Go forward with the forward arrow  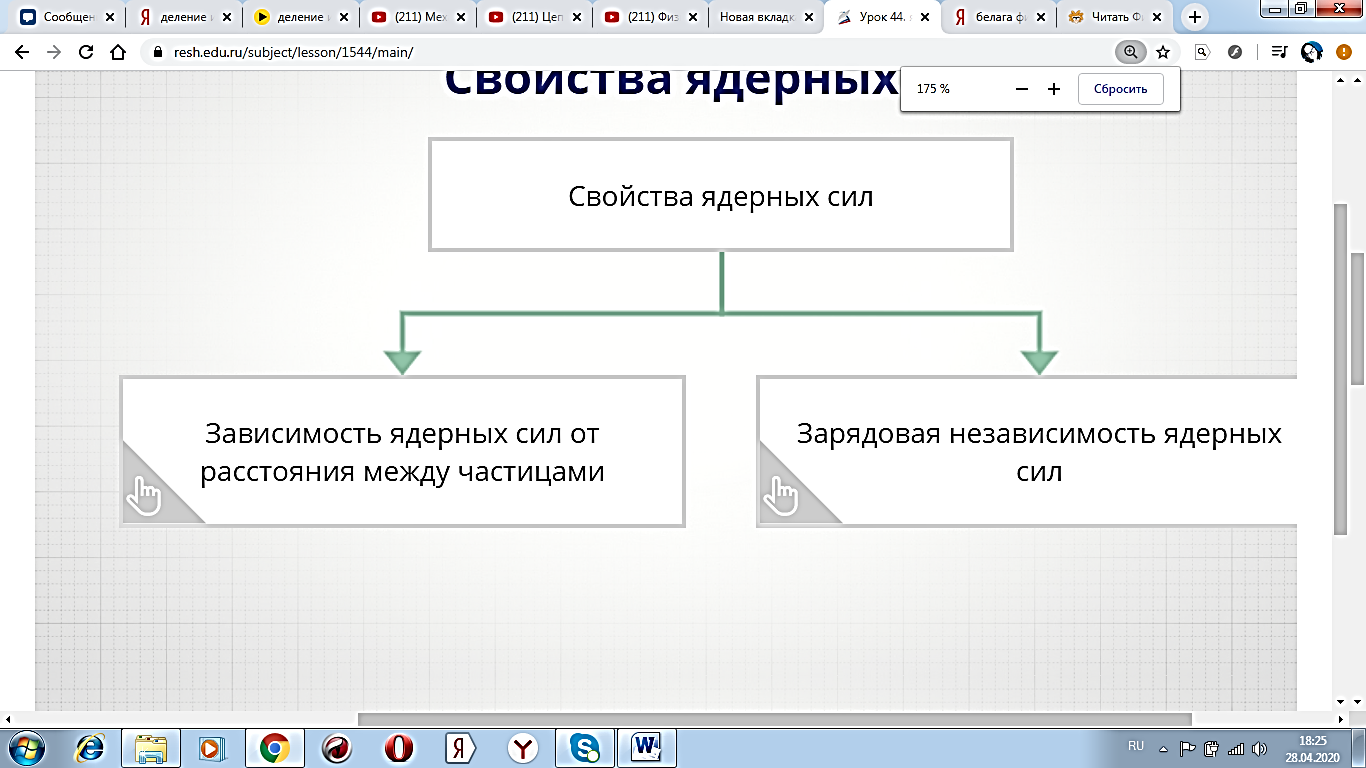click(x=54, y=53)
